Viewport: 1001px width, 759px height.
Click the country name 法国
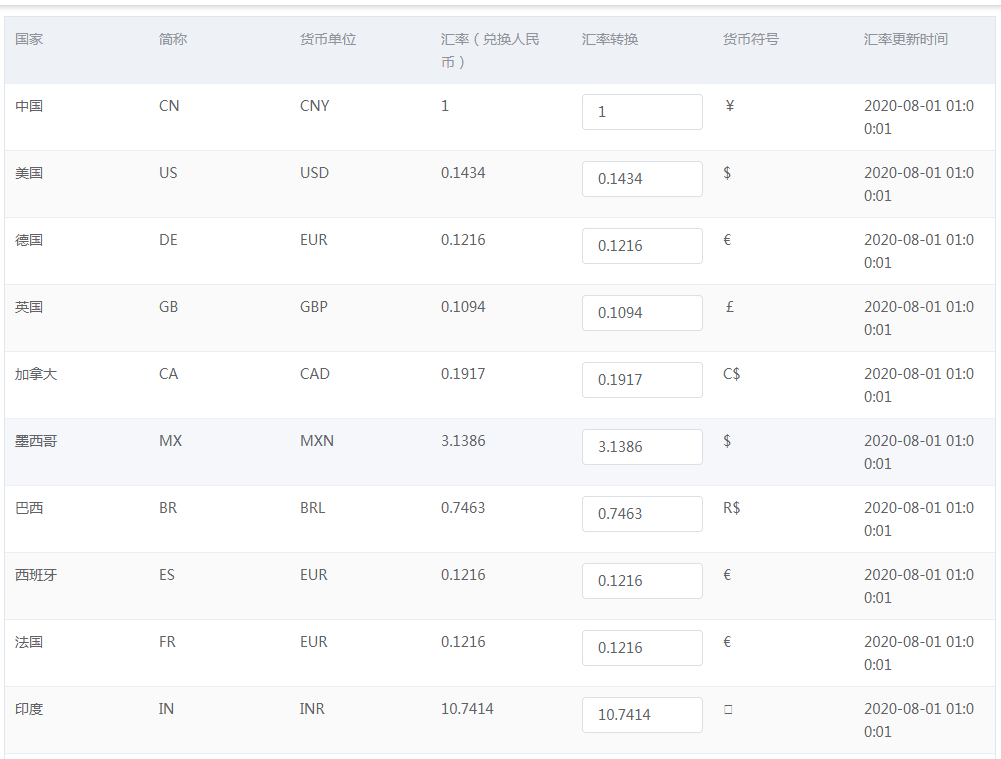29,642
